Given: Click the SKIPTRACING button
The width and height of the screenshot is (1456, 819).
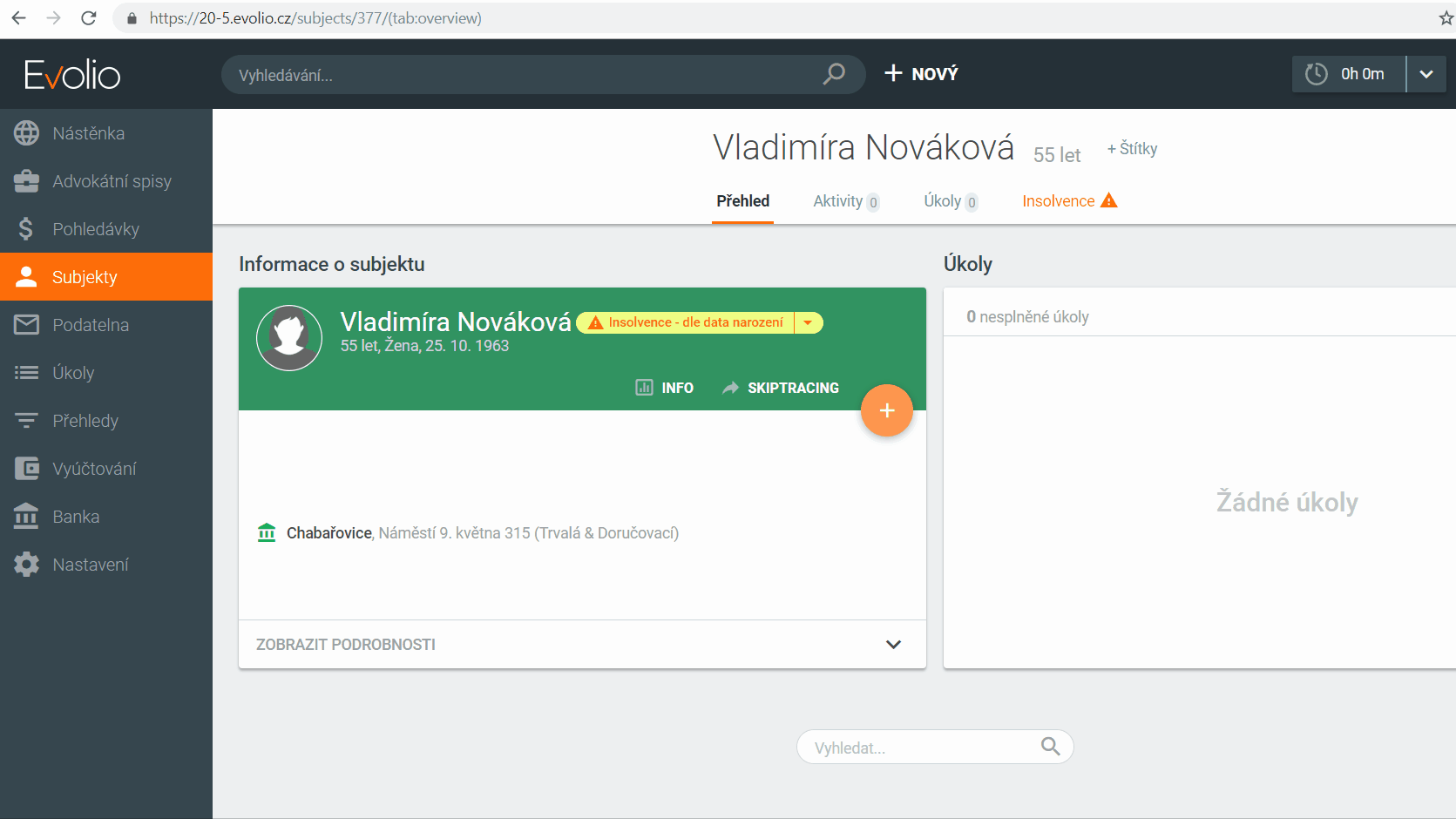Looking at the screenshot, I should [x=781, y=388].
